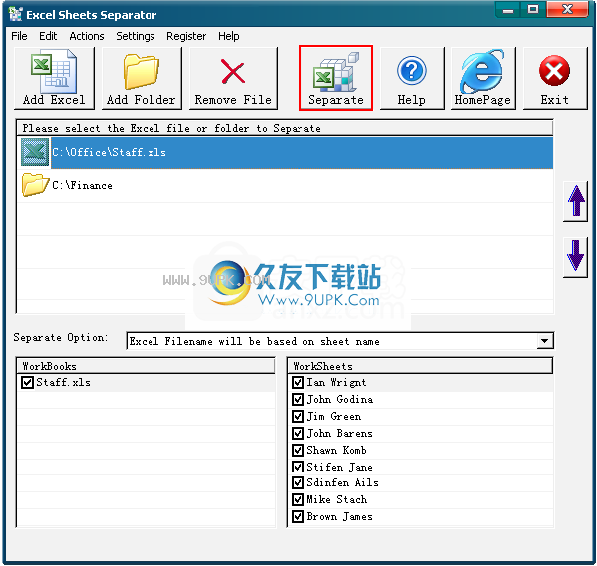This screenshot has height=566, width=597.
Task: Minimize the Excel Sheets Separator window
Action: (x=508, y=9)
